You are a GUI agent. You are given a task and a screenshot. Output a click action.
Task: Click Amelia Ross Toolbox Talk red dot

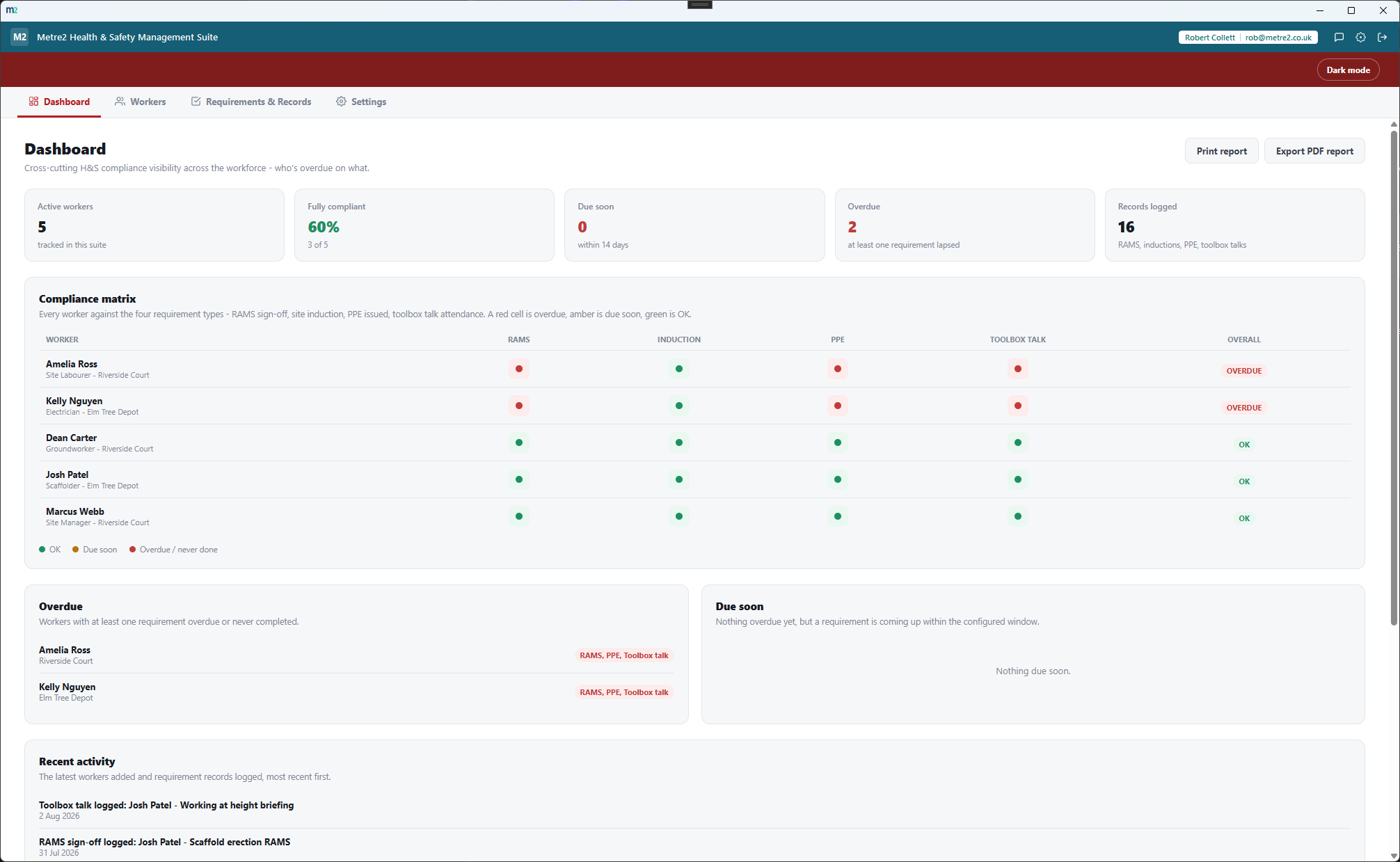(x=1018, y=369)
